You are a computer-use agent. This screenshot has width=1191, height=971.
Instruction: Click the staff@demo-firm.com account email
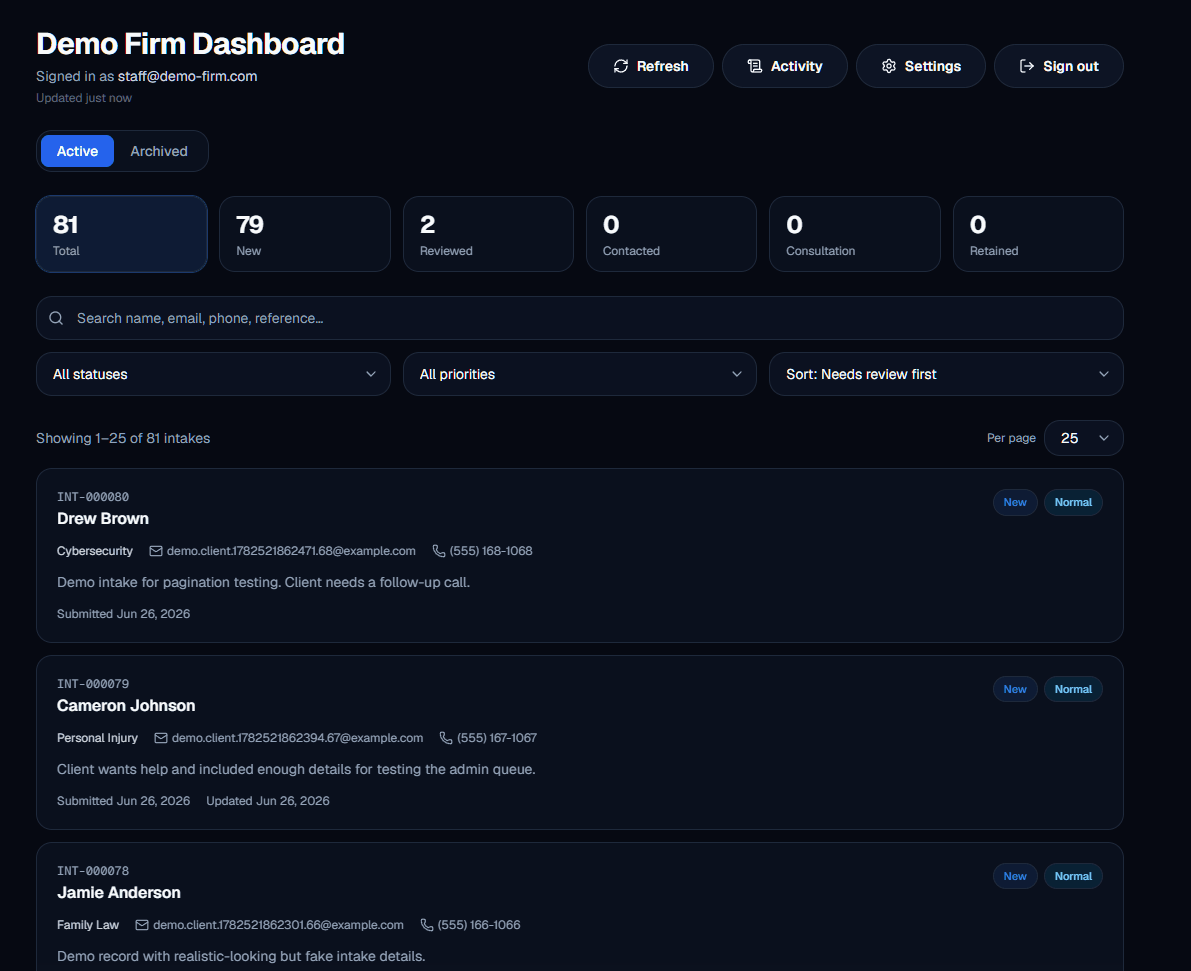(188, 76)
